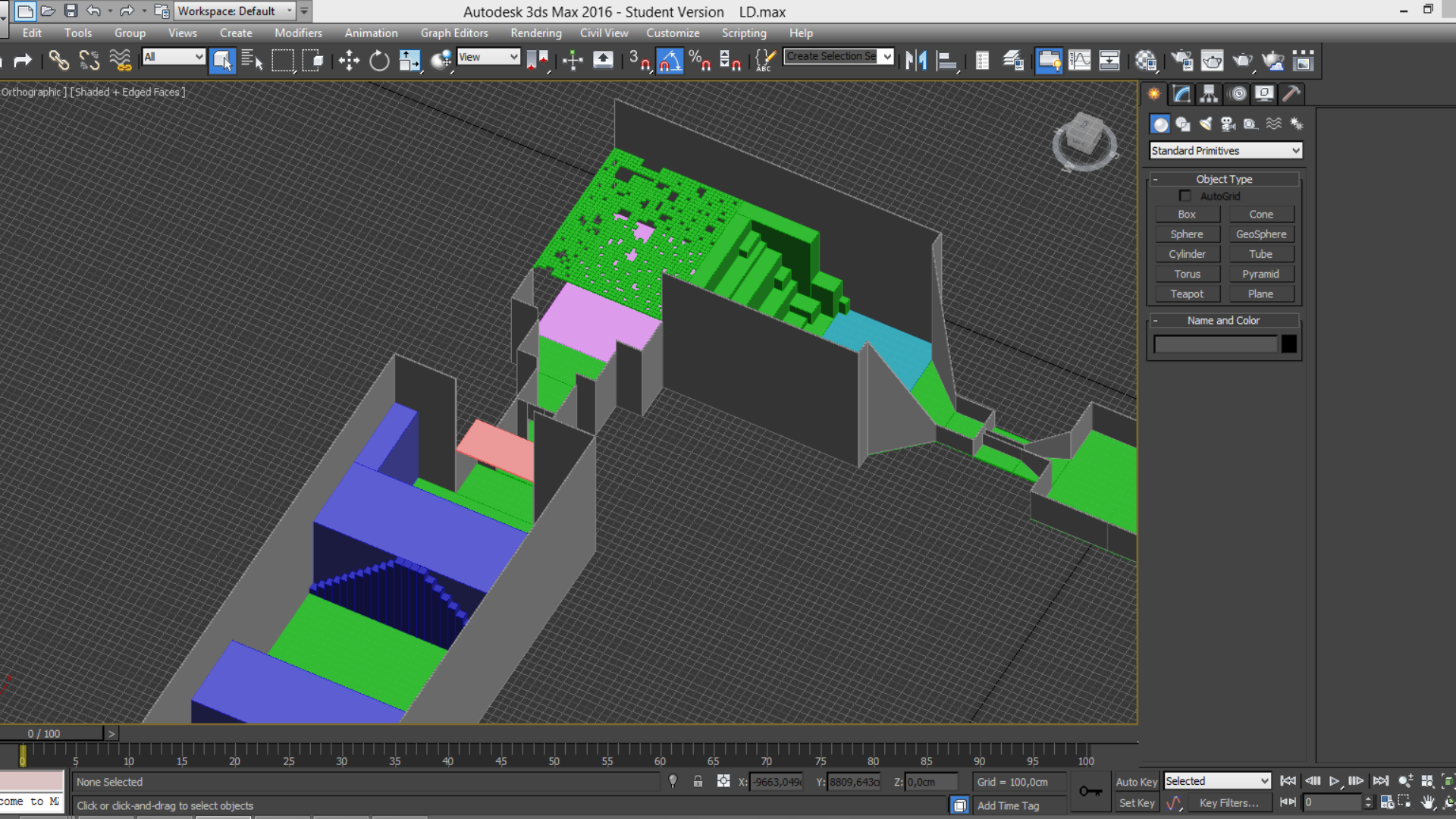
Task: Click Bind to Space Warp icon
Action: 120,60
